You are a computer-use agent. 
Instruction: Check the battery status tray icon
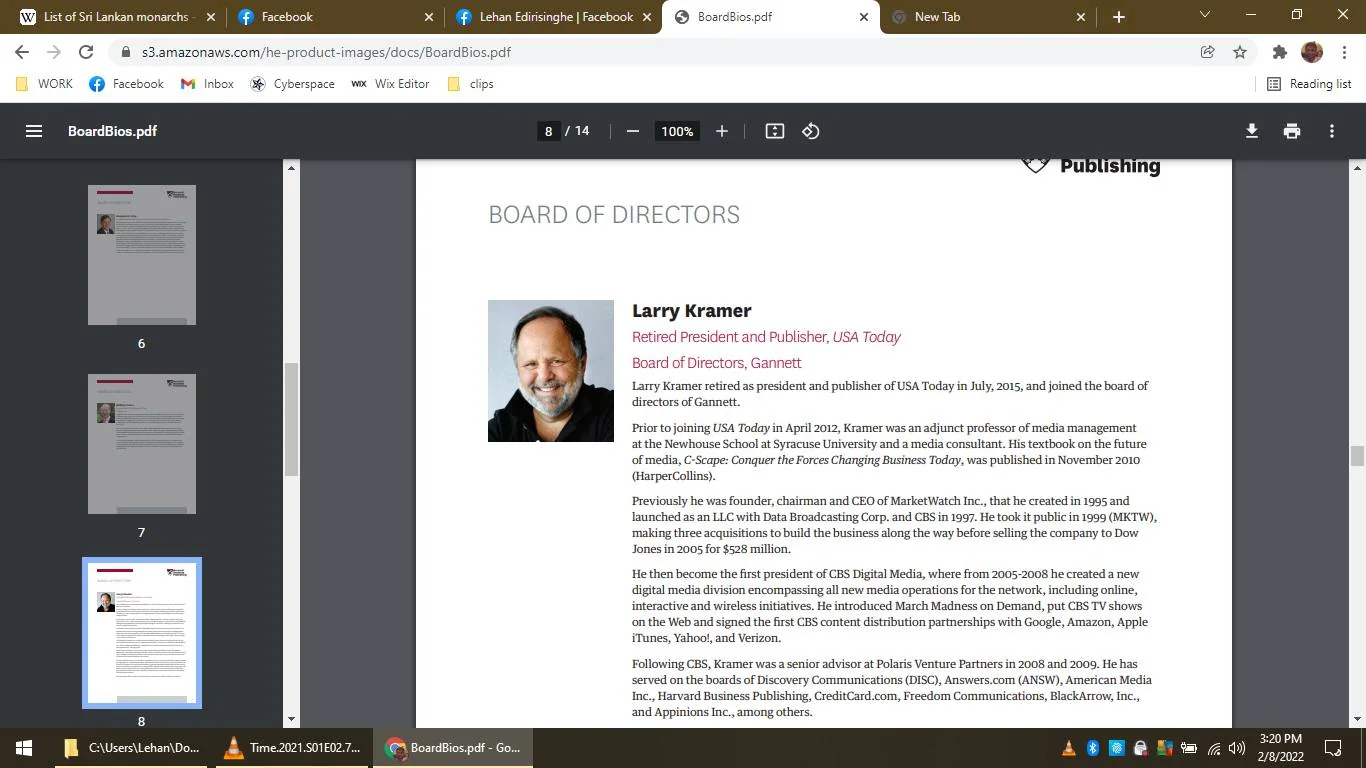coord(1189,748)
